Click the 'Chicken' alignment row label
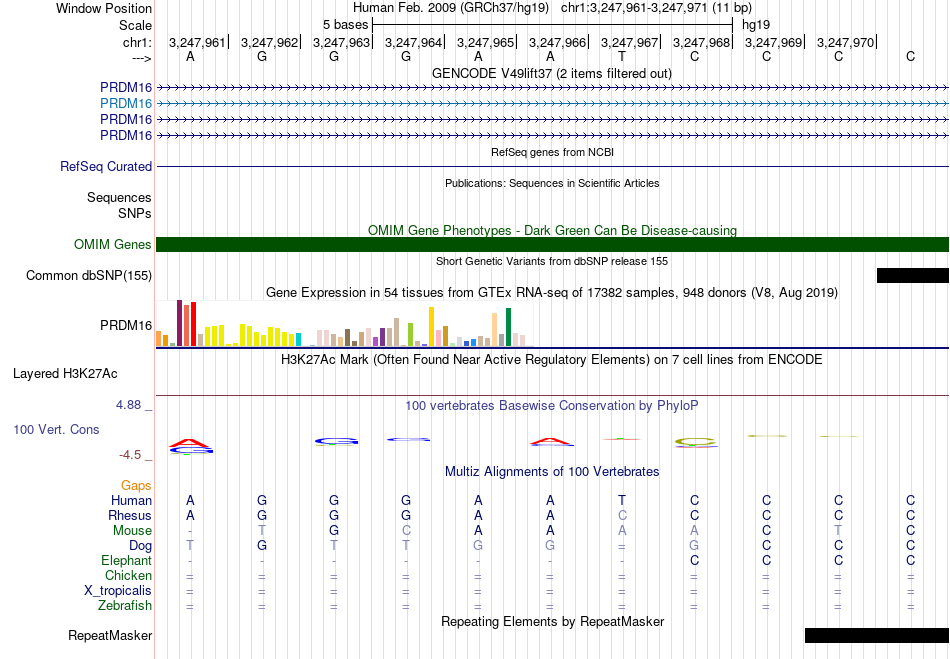Screen dimensions: 950x659 pyautogui.click(x=128, y=575)
